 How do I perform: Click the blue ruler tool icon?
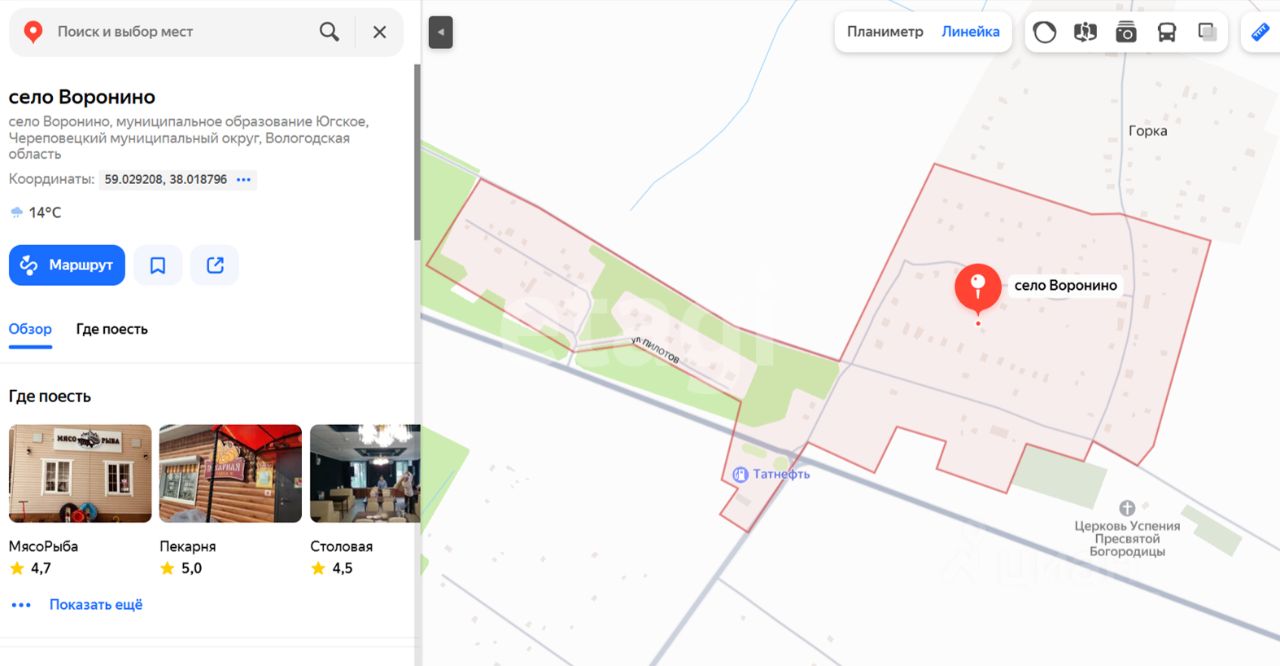tap(1260, 32)
